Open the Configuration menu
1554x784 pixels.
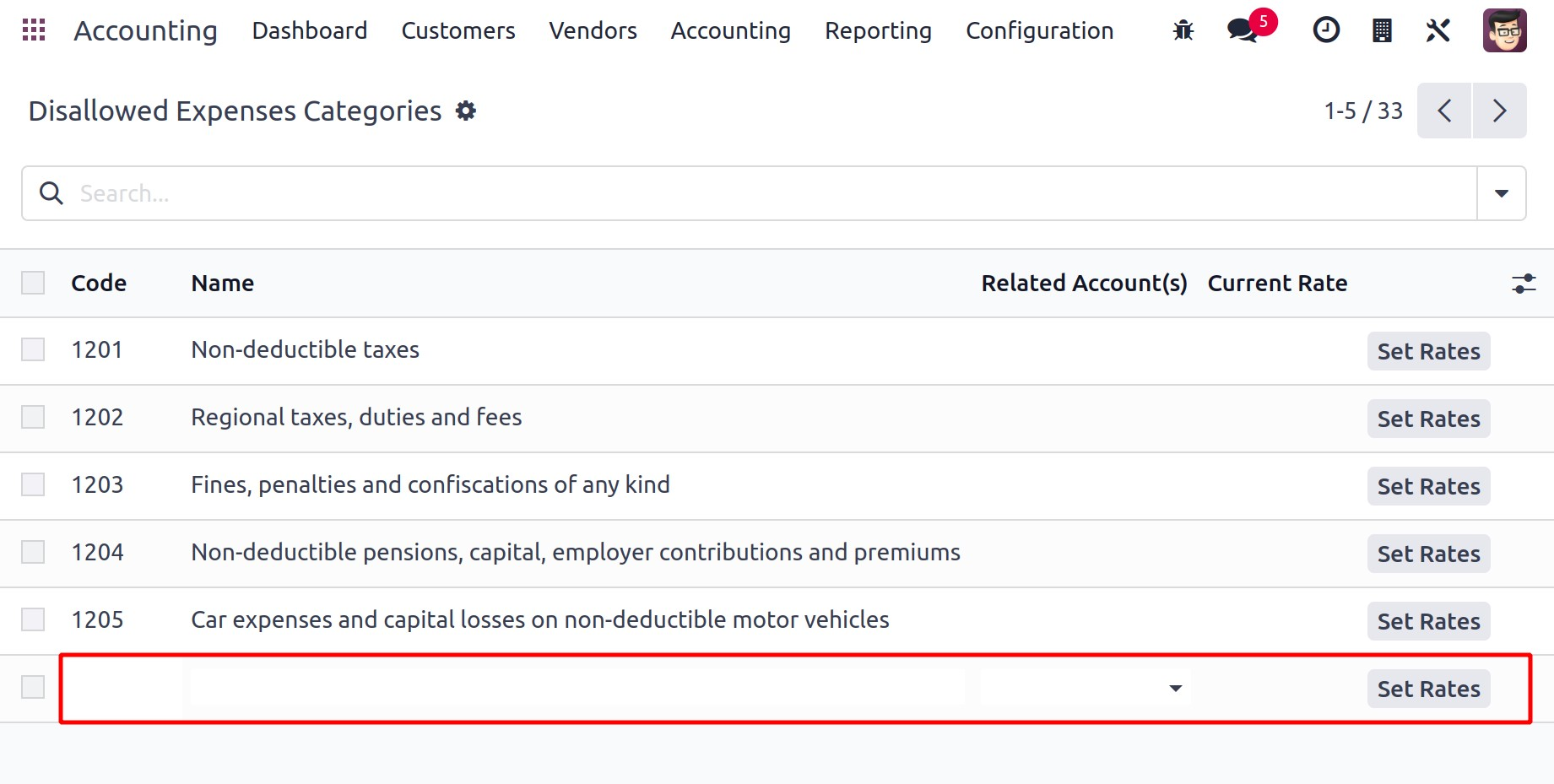pyautogui.click(x=1039, y=31)
